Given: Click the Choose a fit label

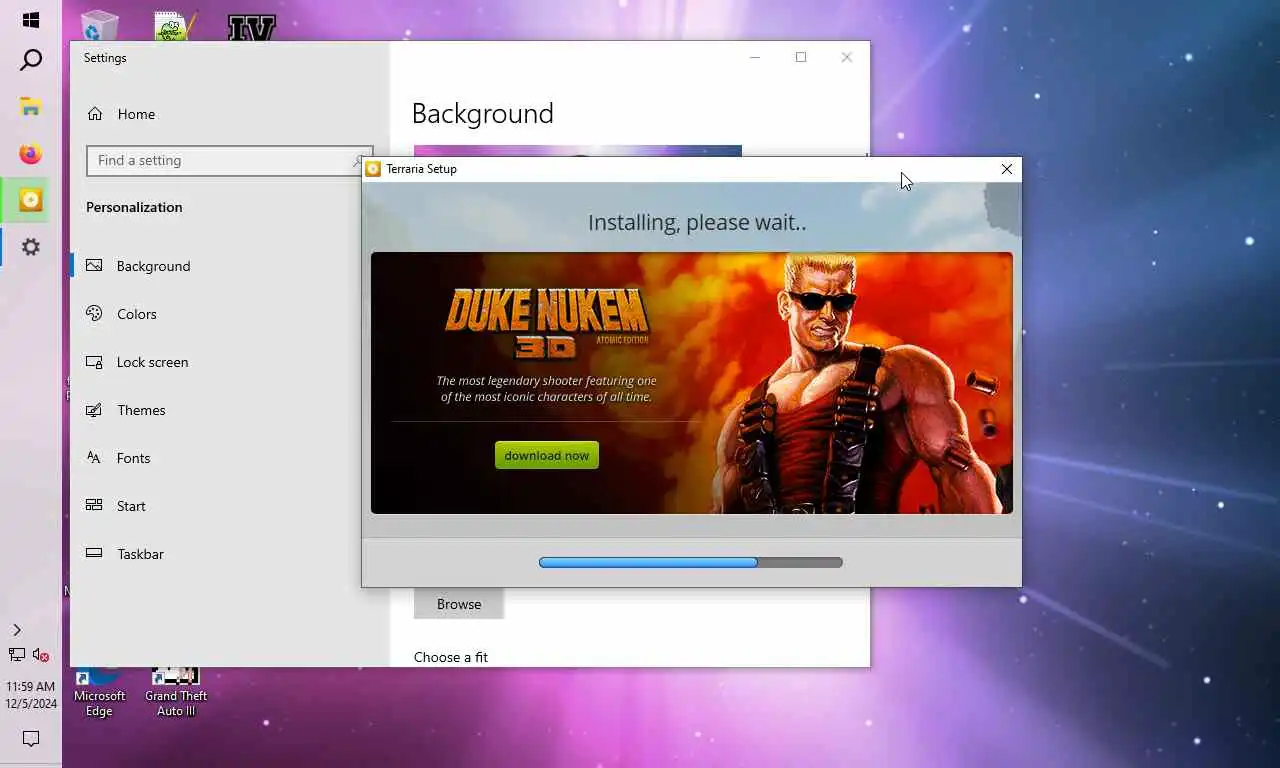Looking at the screenshot, I should (x=451, y=657).
